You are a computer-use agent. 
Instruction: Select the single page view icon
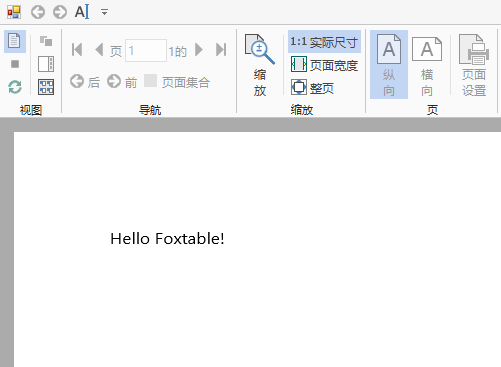15,41
